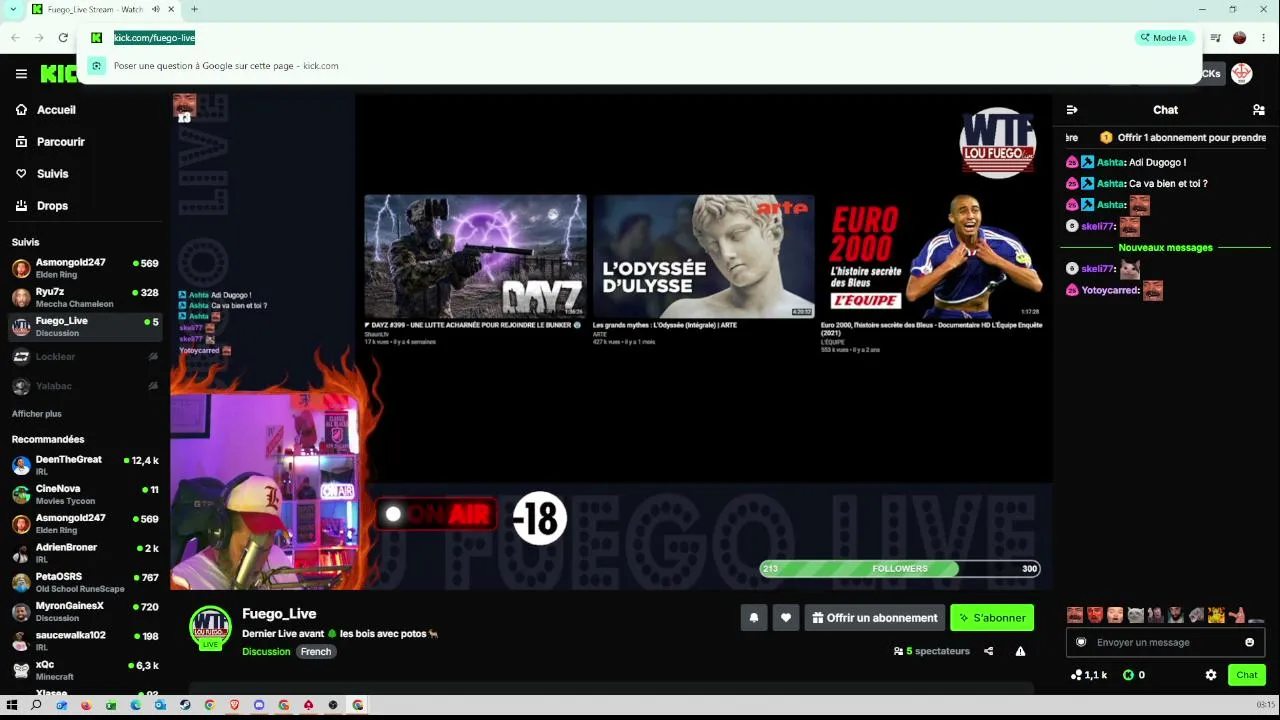Open offline channel Yalabac

pyautogui.click(x=85, y=386)
